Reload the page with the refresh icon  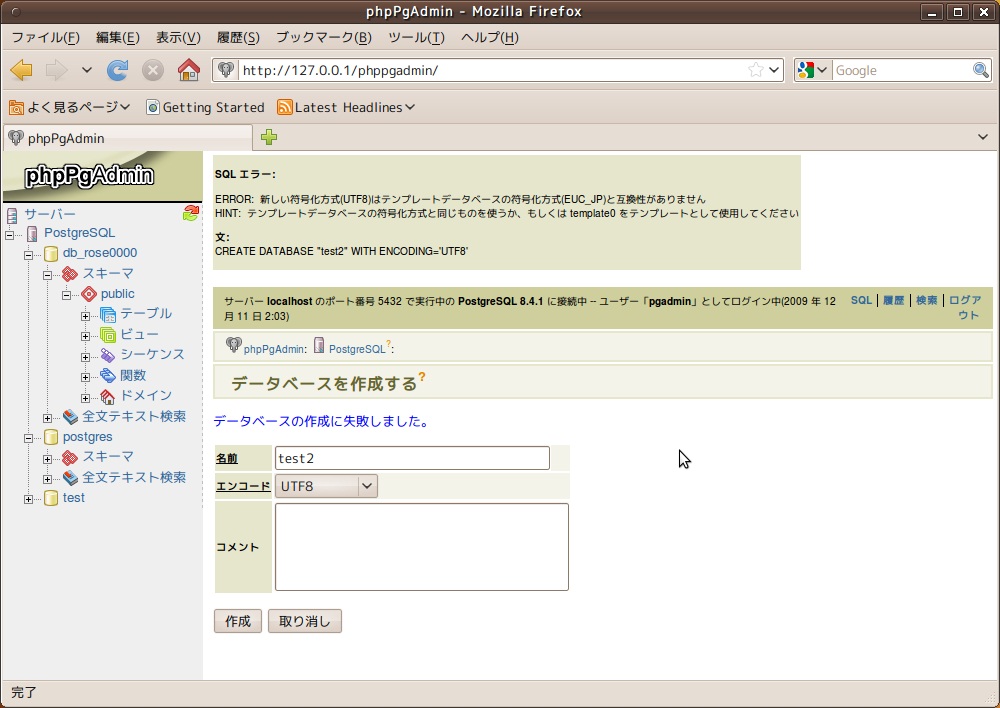coord(117,70)
